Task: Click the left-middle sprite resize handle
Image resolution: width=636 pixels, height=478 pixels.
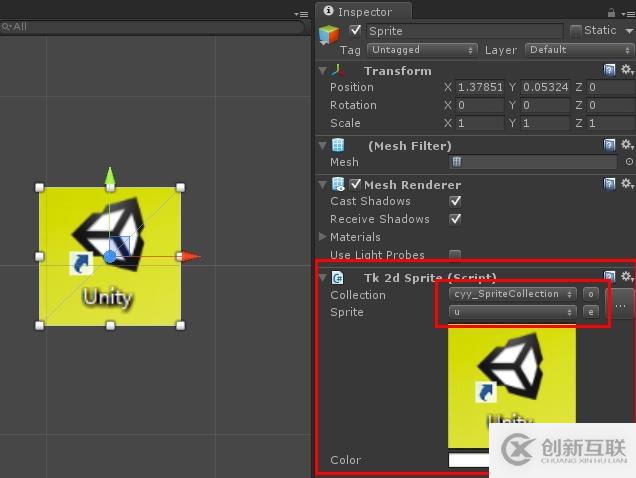Action: point(39,256)
